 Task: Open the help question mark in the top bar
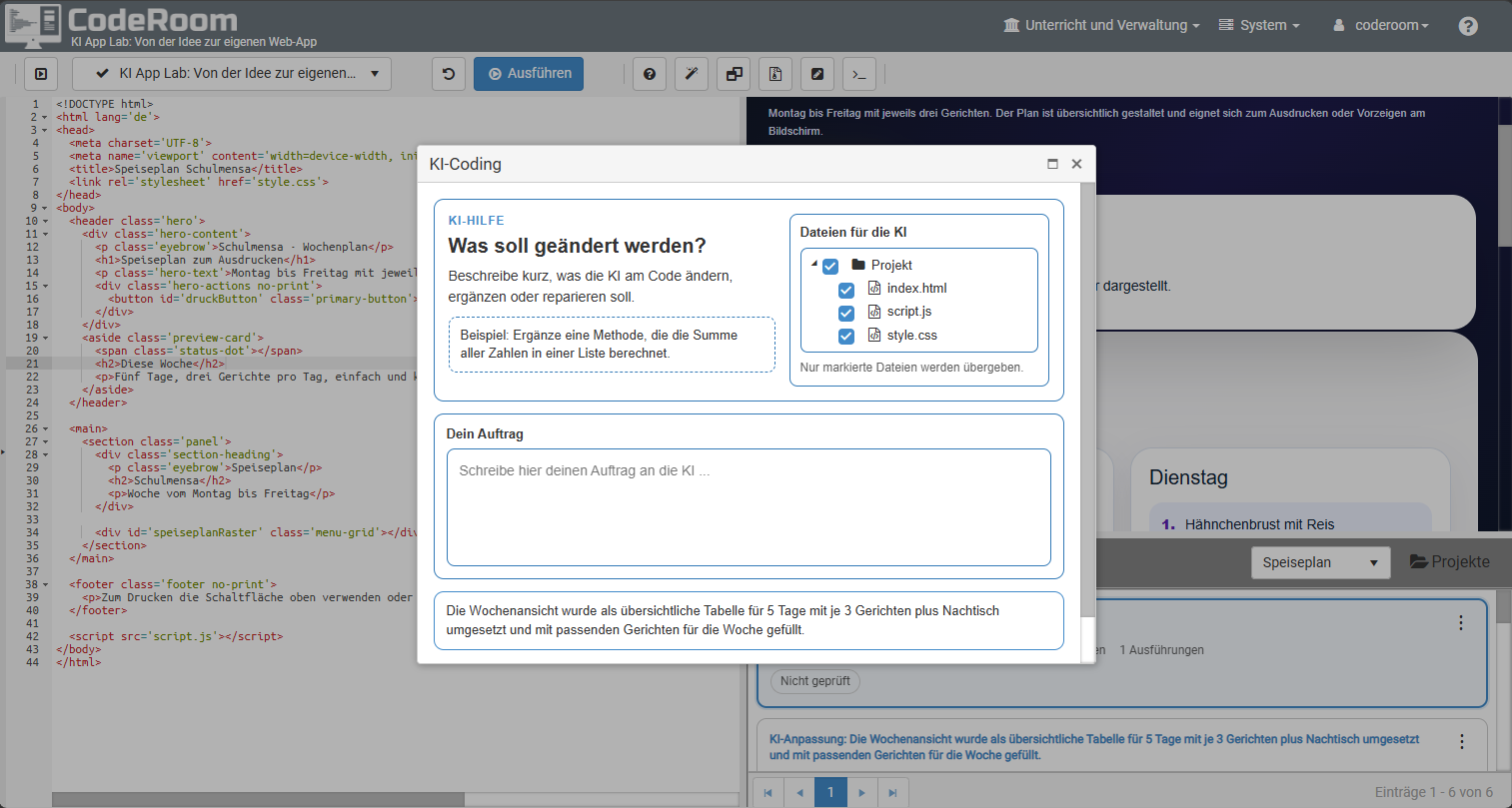click(1468, 26)
